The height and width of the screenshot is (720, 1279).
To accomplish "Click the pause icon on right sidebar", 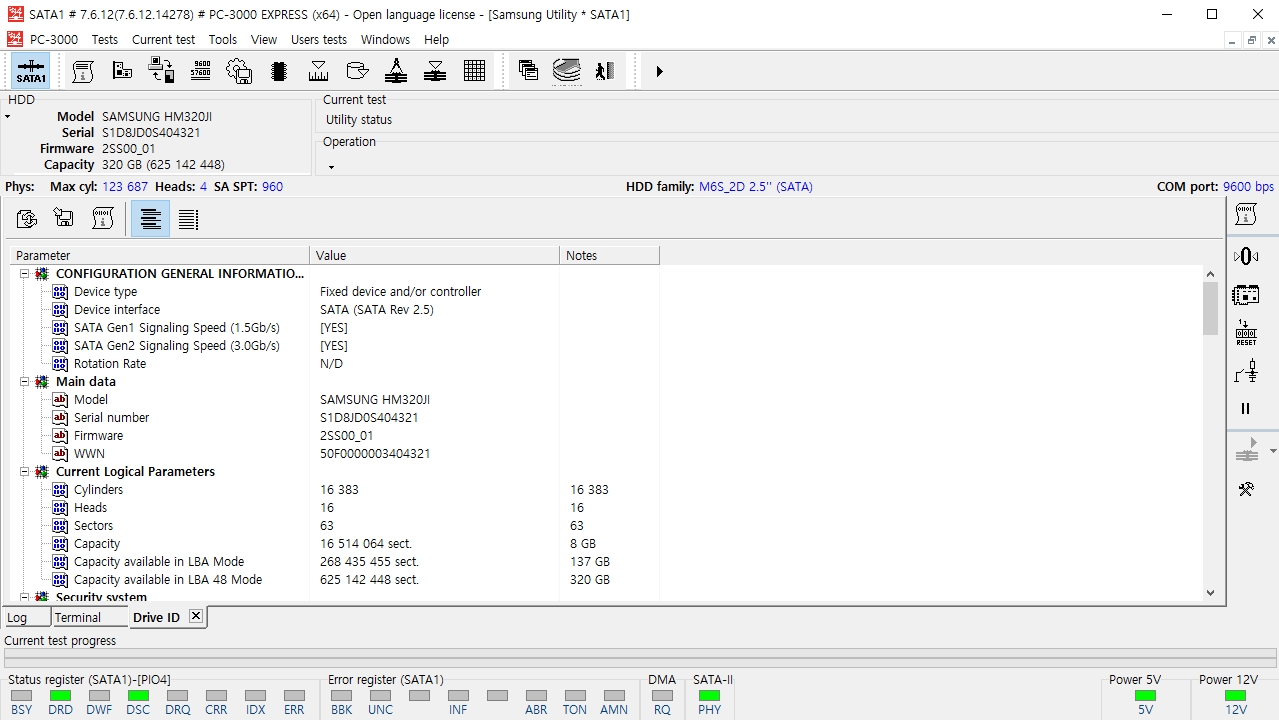I will (1245, 408).
